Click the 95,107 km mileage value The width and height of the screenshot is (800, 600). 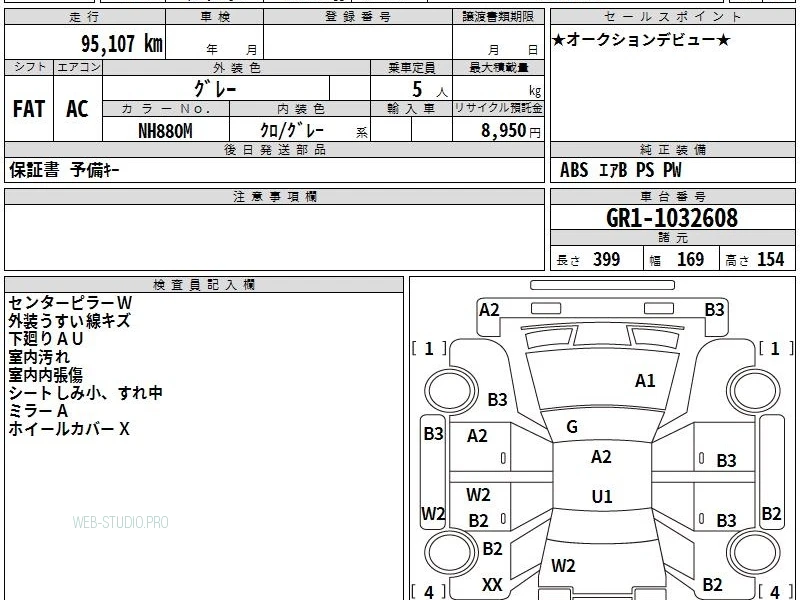click(122, 43)
